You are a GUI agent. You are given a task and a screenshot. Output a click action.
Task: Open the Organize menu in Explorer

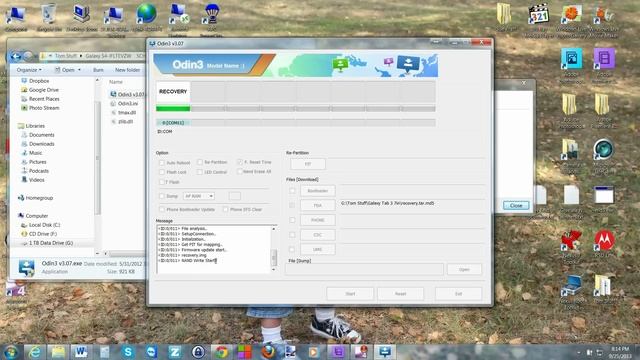(x=29, y=70)
